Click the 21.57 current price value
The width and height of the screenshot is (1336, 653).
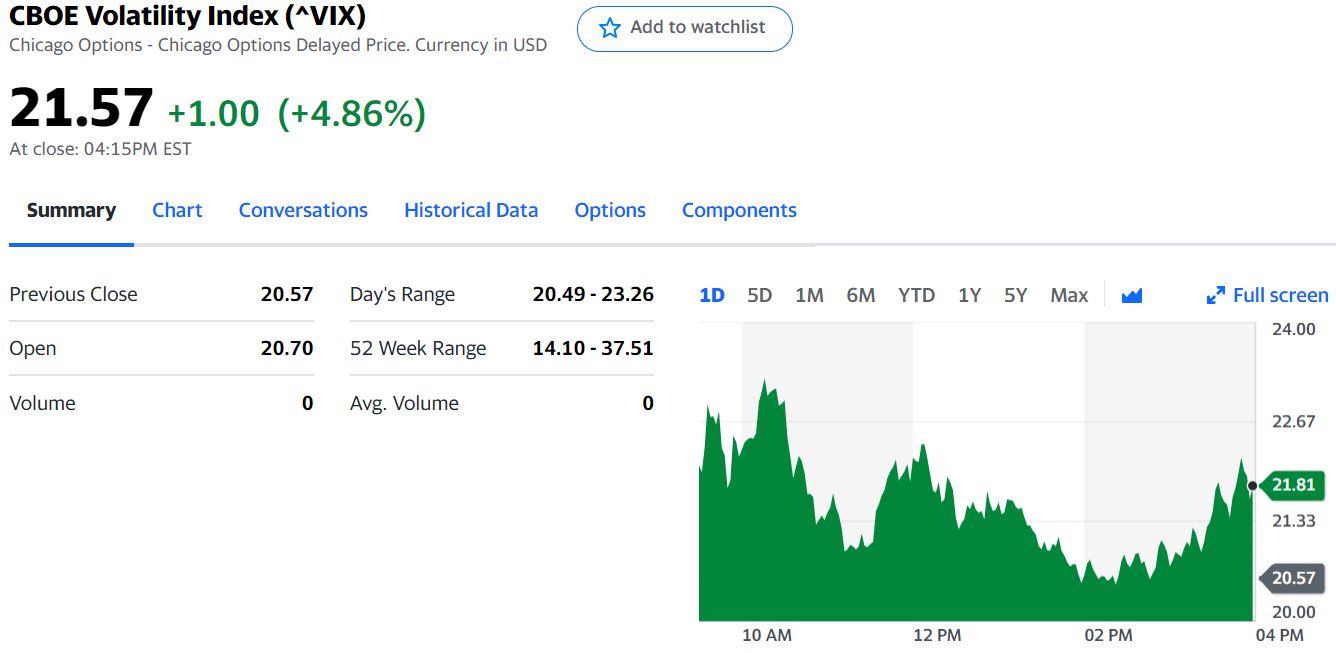[82, 108]
